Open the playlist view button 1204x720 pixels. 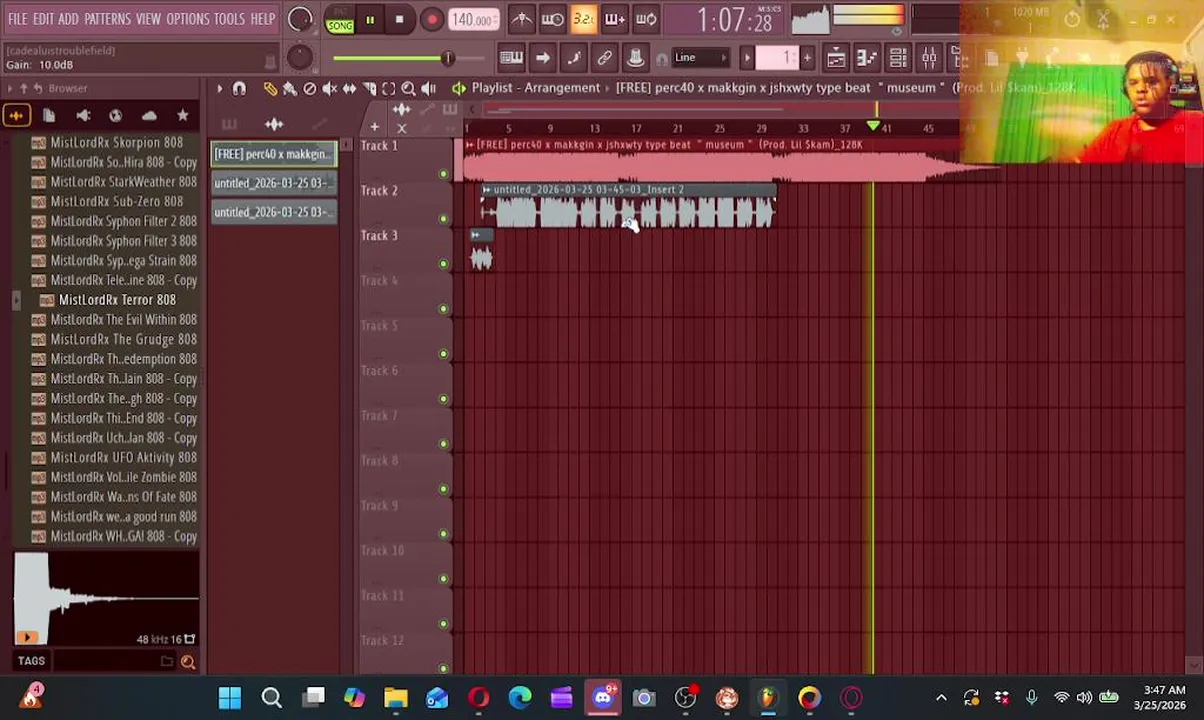click(836, 58)
